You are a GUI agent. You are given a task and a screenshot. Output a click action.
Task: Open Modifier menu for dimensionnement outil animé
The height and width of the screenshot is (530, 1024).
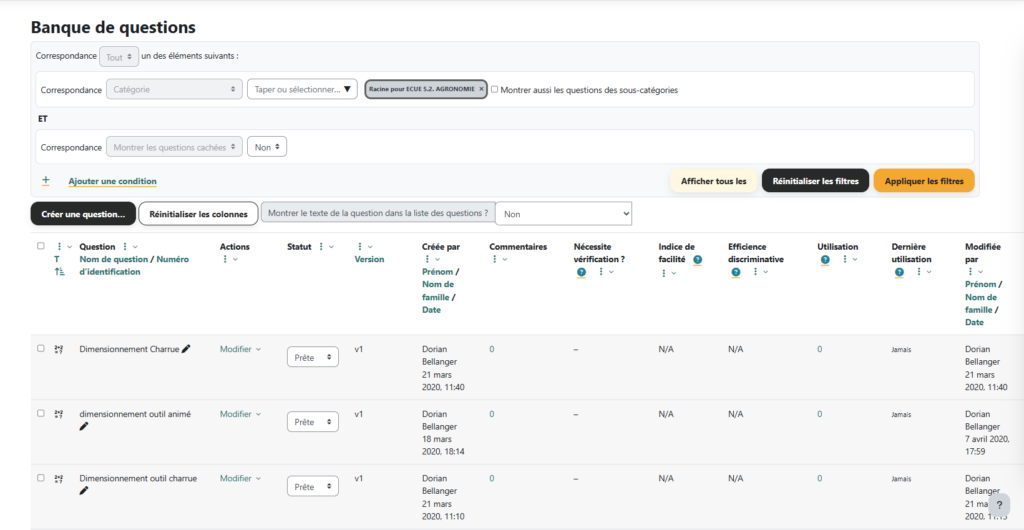tap(240, 414)
